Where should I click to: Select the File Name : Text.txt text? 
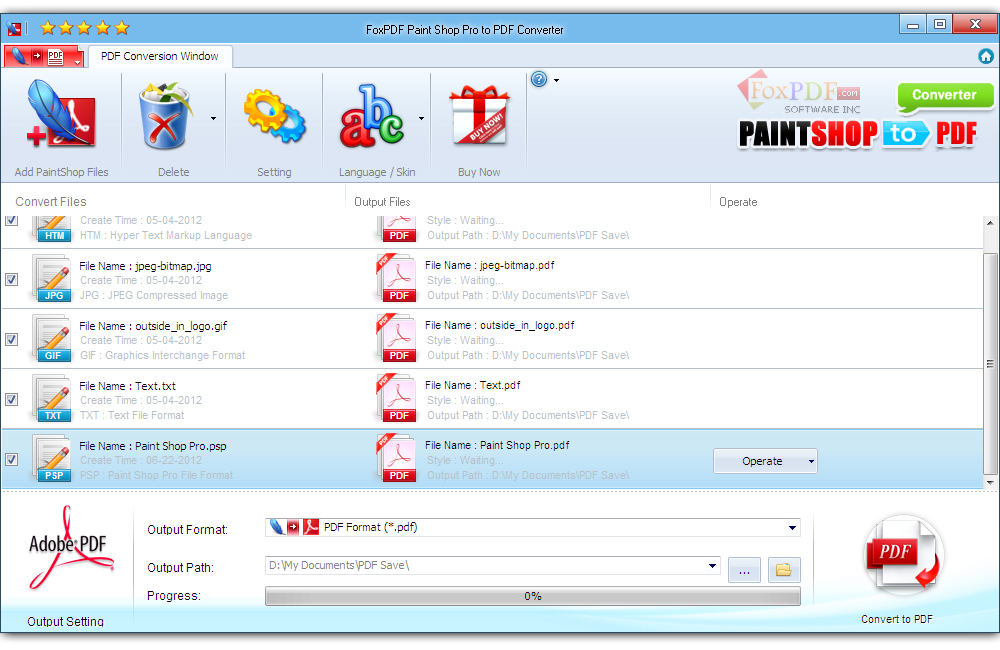[x=128, y=386]
